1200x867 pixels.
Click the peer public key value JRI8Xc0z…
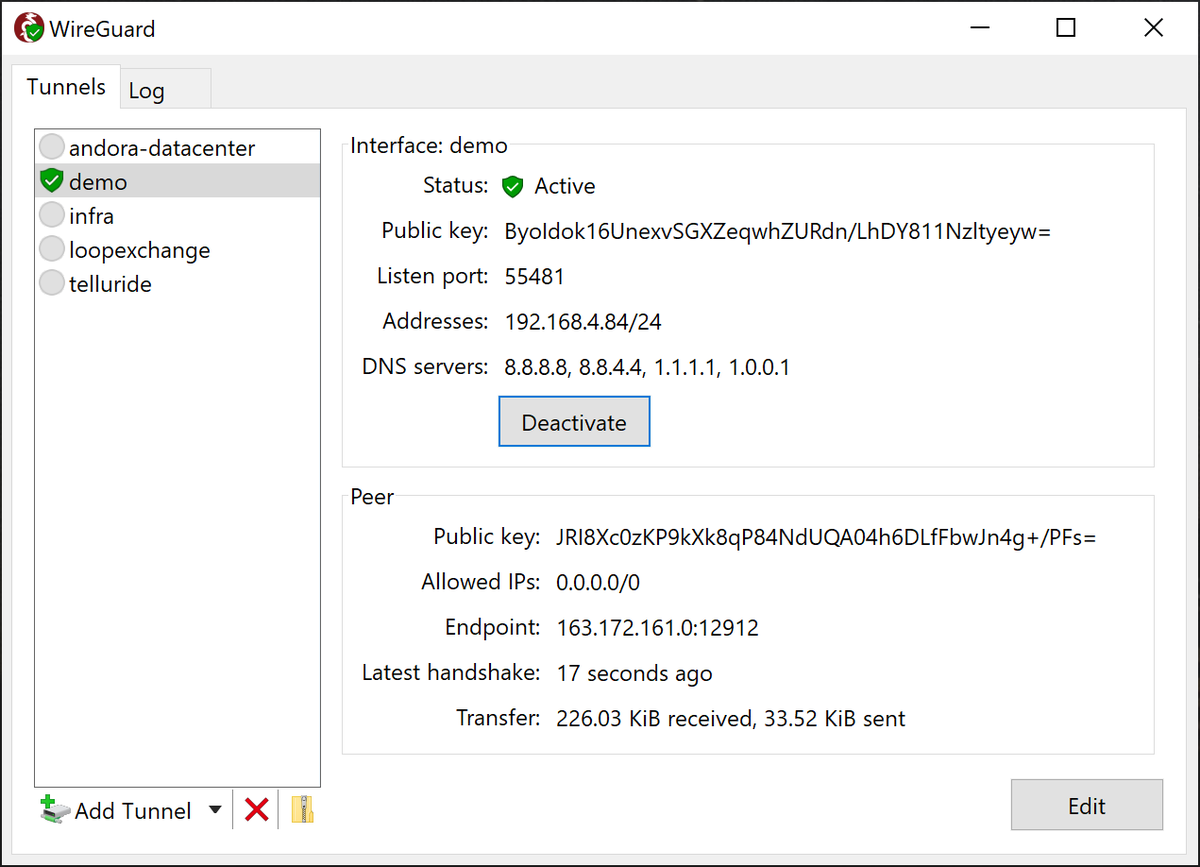coord(826,537)
